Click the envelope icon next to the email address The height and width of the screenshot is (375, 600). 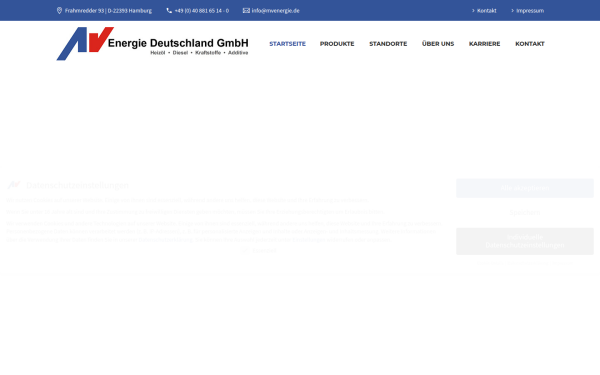pos(246,11)
